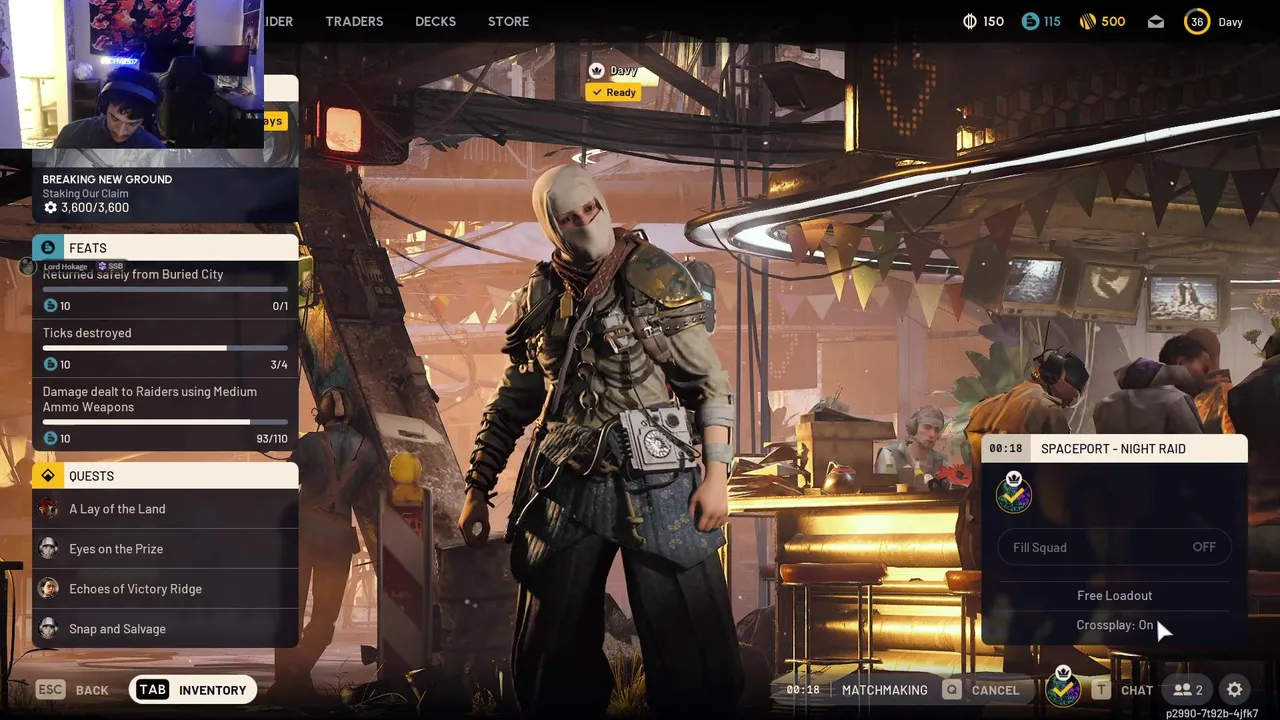Image resolution: width=1280 pixels, height=720 pixels.
Task: Click the level 36 profile badge
Action: [x=1197, y=21]
